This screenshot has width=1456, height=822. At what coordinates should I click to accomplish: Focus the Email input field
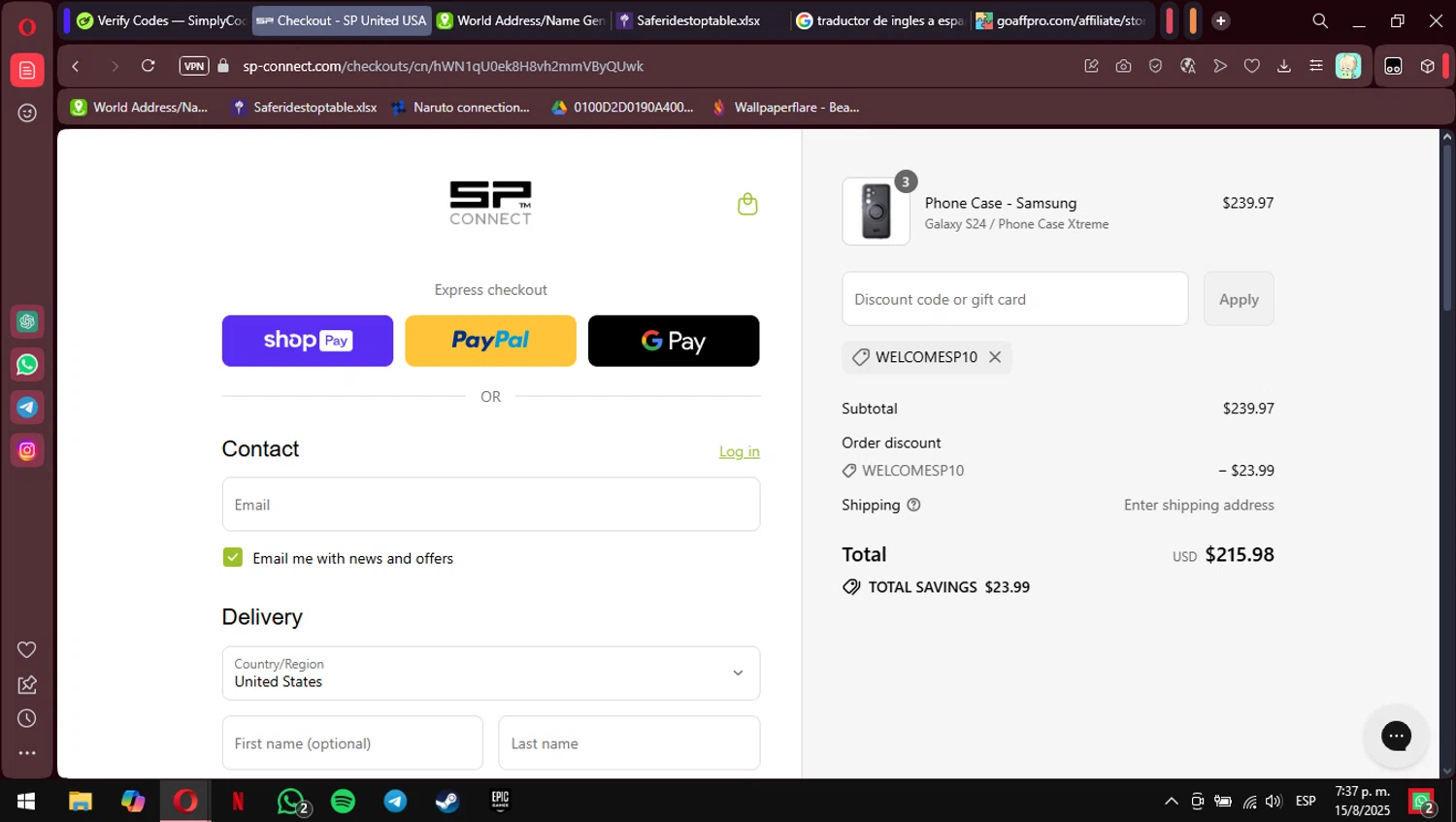pos(491,505)
